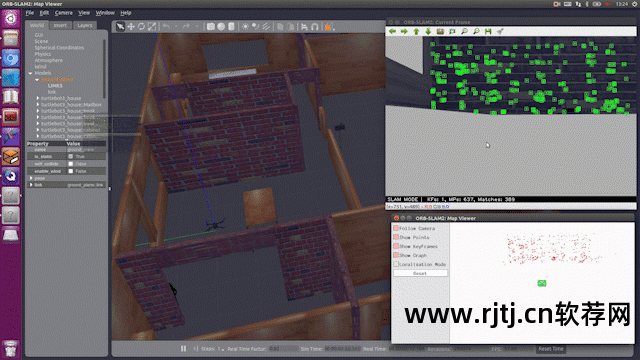
Task: Expand the turtlebot3_house model item
Action: coord(38,98)
